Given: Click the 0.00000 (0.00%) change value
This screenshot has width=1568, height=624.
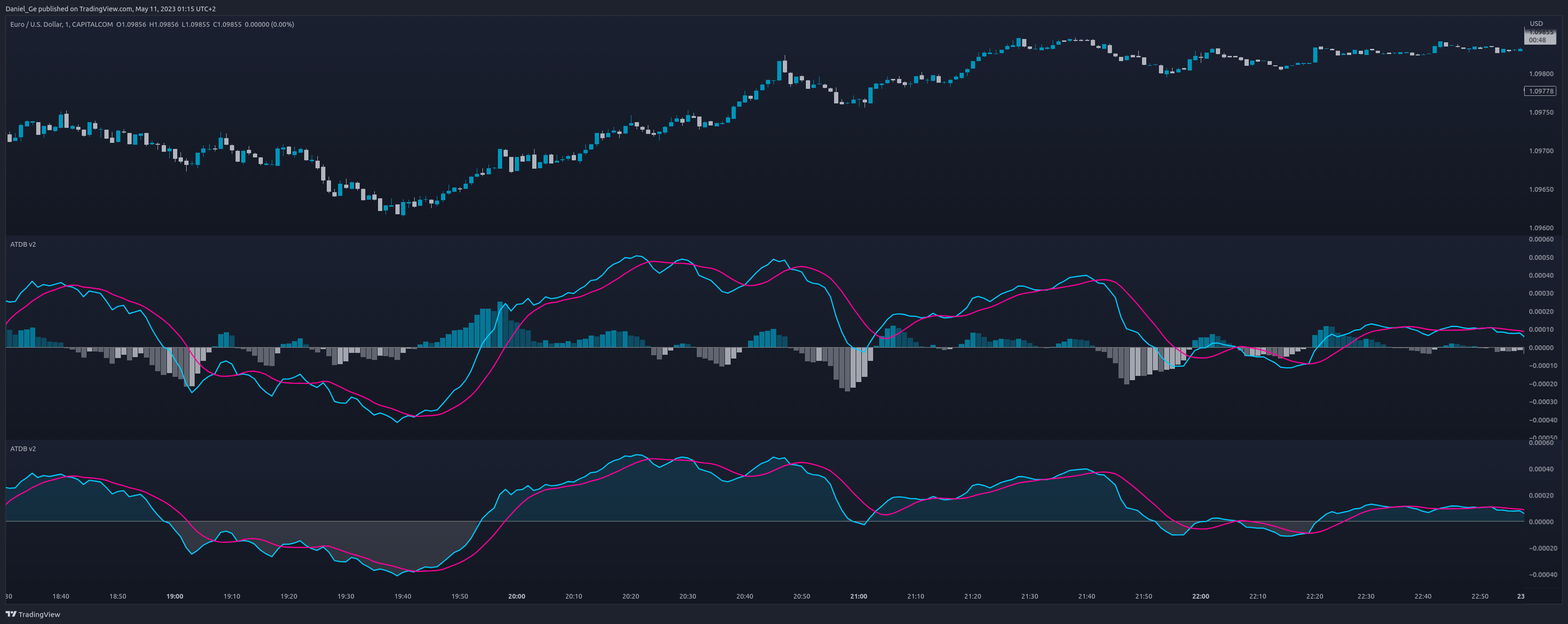Looking at the screenshot, I should (x=269, y=24).
